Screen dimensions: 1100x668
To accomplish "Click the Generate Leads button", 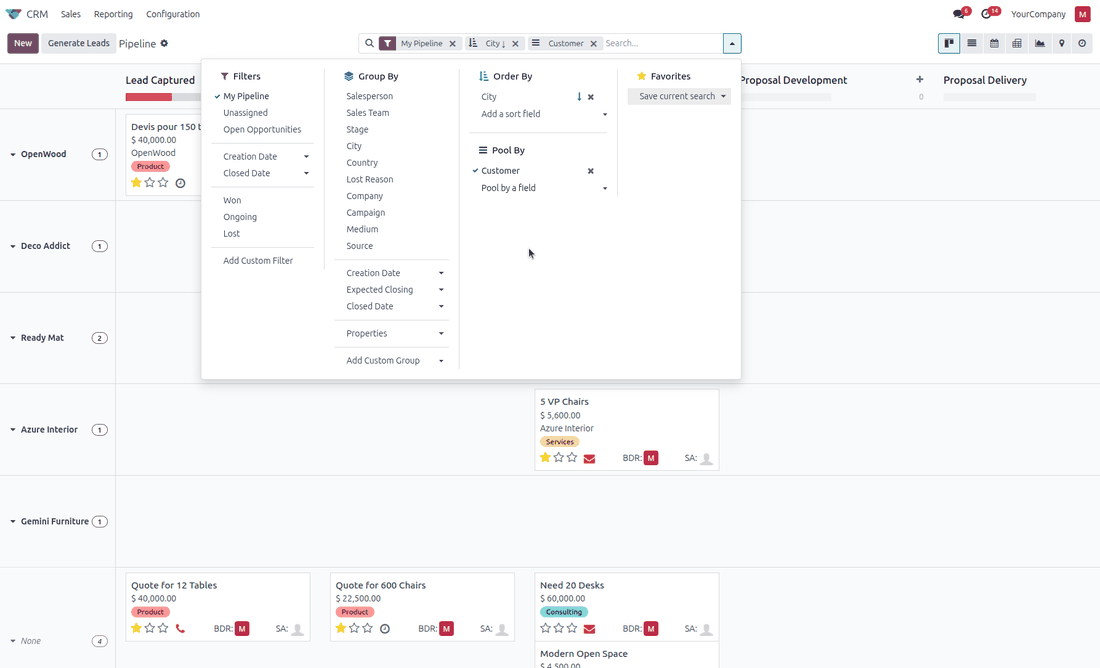I will 79,44.
